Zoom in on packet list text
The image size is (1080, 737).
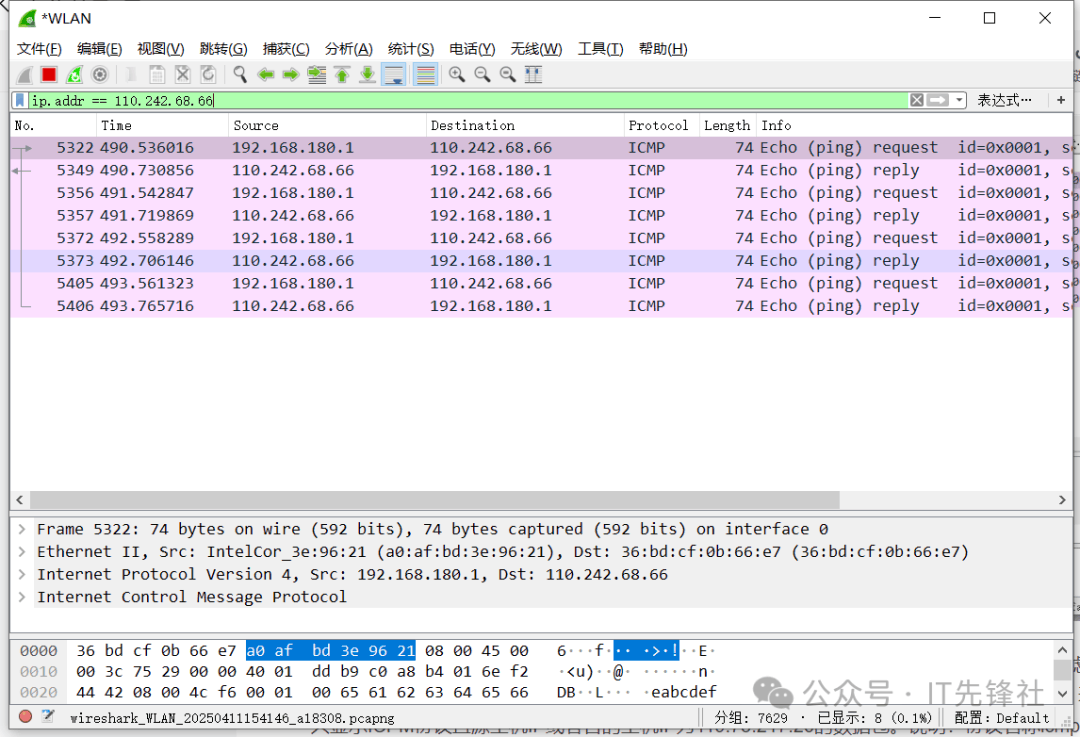point(457,75)
